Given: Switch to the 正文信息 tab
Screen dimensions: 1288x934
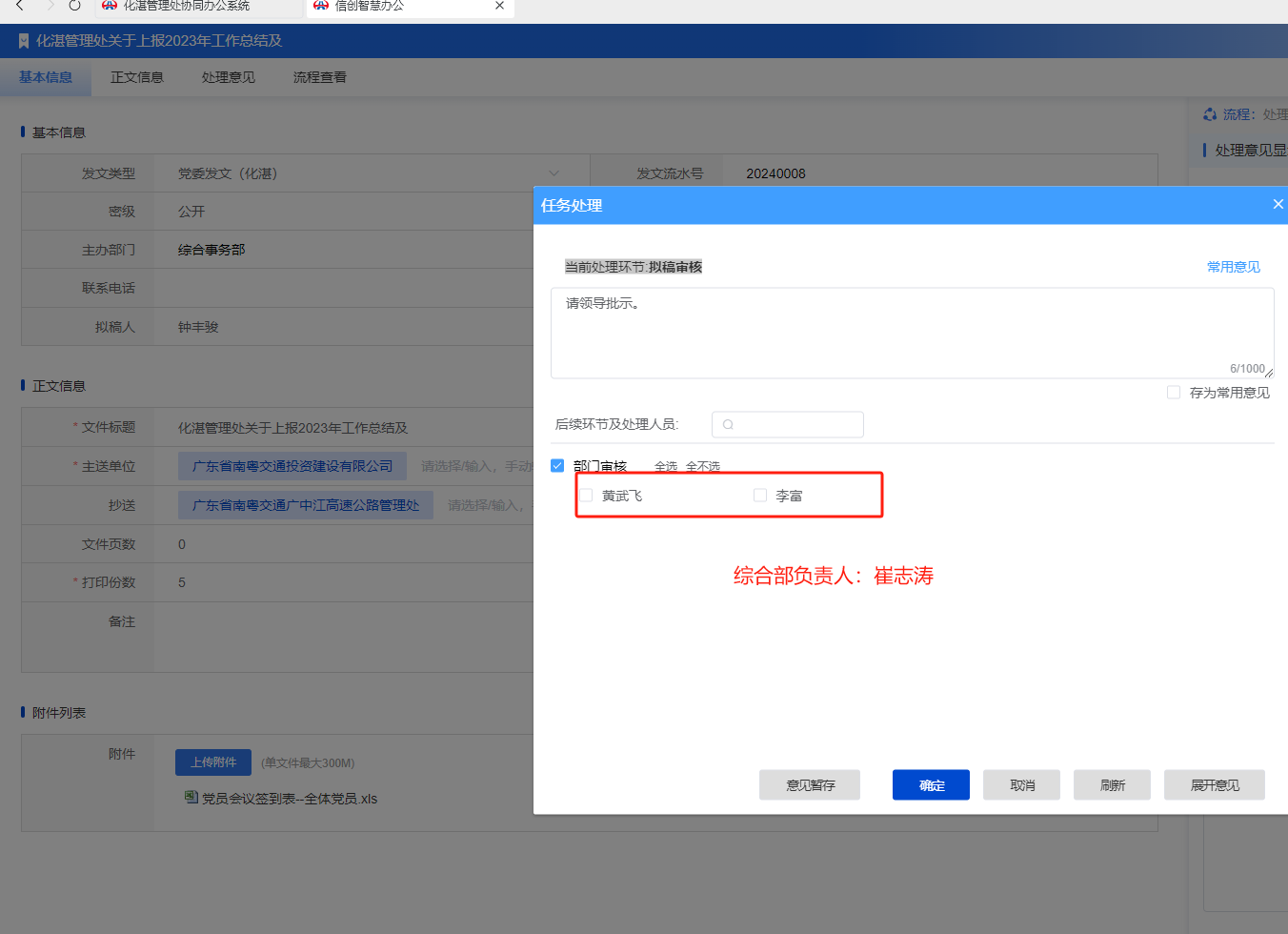Looking at the screenshot, I should 137,77.
